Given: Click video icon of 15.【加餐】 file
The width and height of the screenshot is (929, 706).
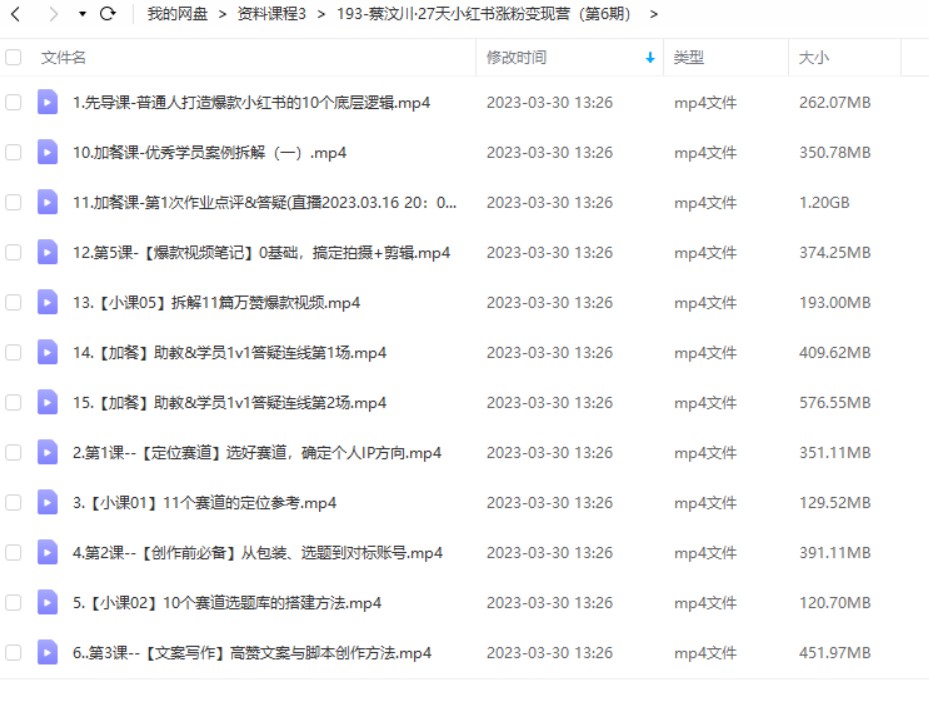Looking at the screenshot, I should pyautogui.click(x=47, y=402).
